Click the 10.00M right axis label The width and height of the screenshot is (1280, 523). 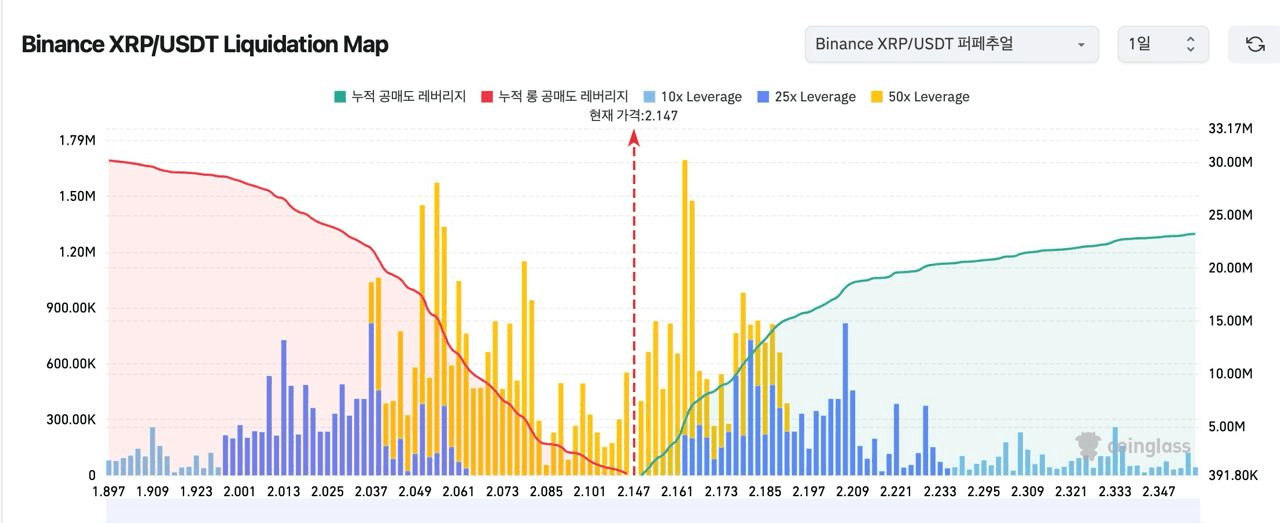click(x=1230, y=374)
